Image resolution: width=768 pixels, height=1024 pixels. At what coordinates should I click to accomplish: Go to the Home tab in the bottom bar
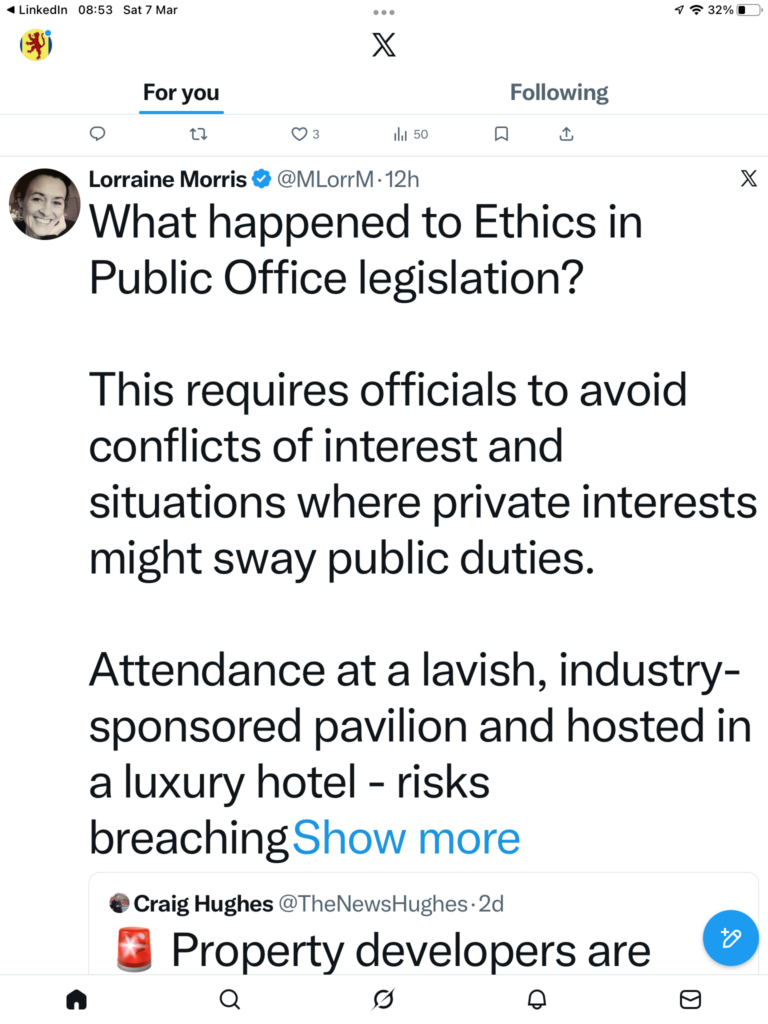[76, 999]
